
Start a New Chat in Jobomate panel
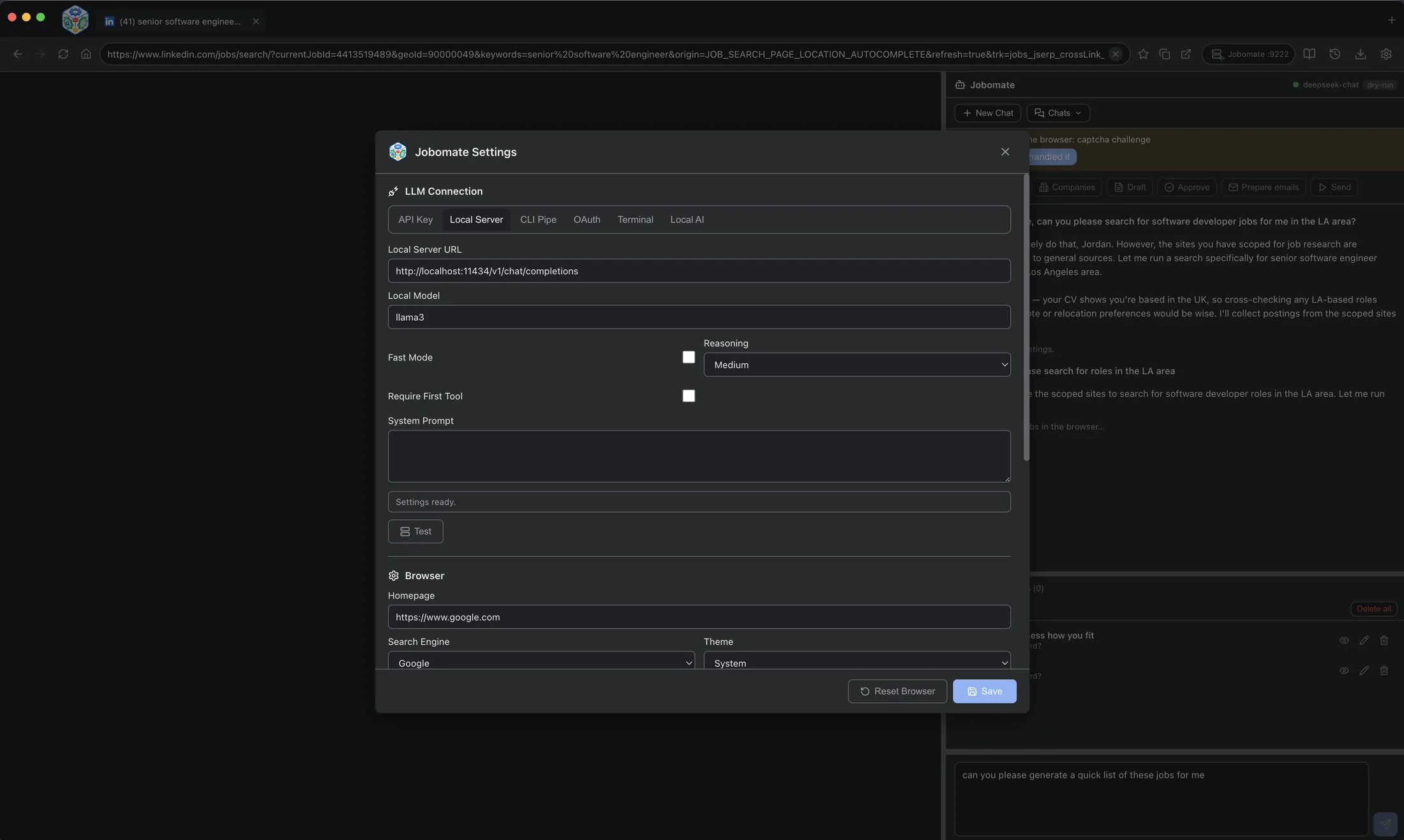(x=988, y=113)
